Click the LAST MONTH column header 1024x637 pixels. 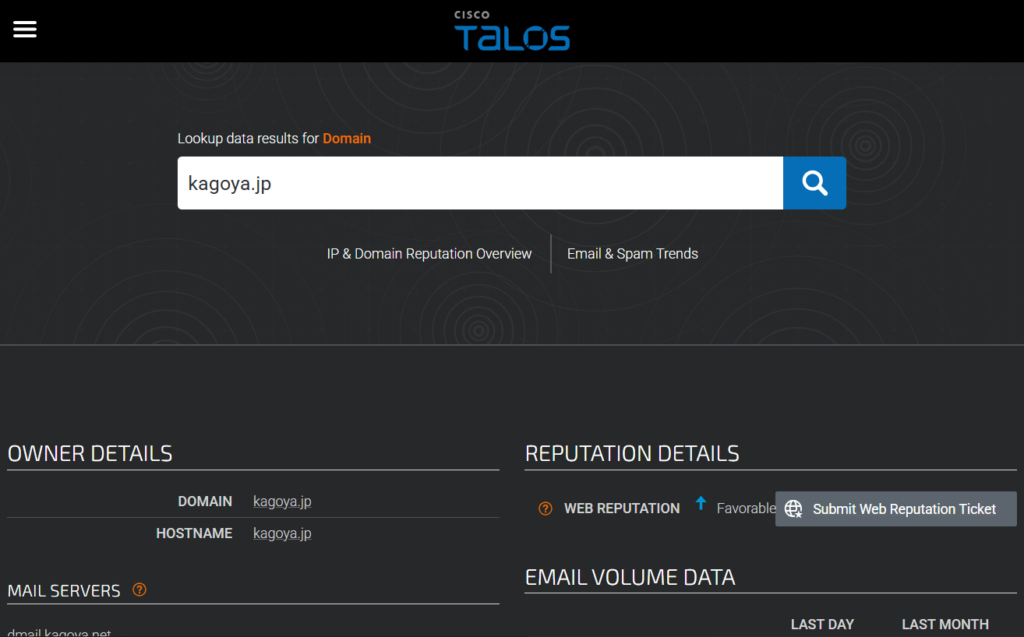point(945,624)
